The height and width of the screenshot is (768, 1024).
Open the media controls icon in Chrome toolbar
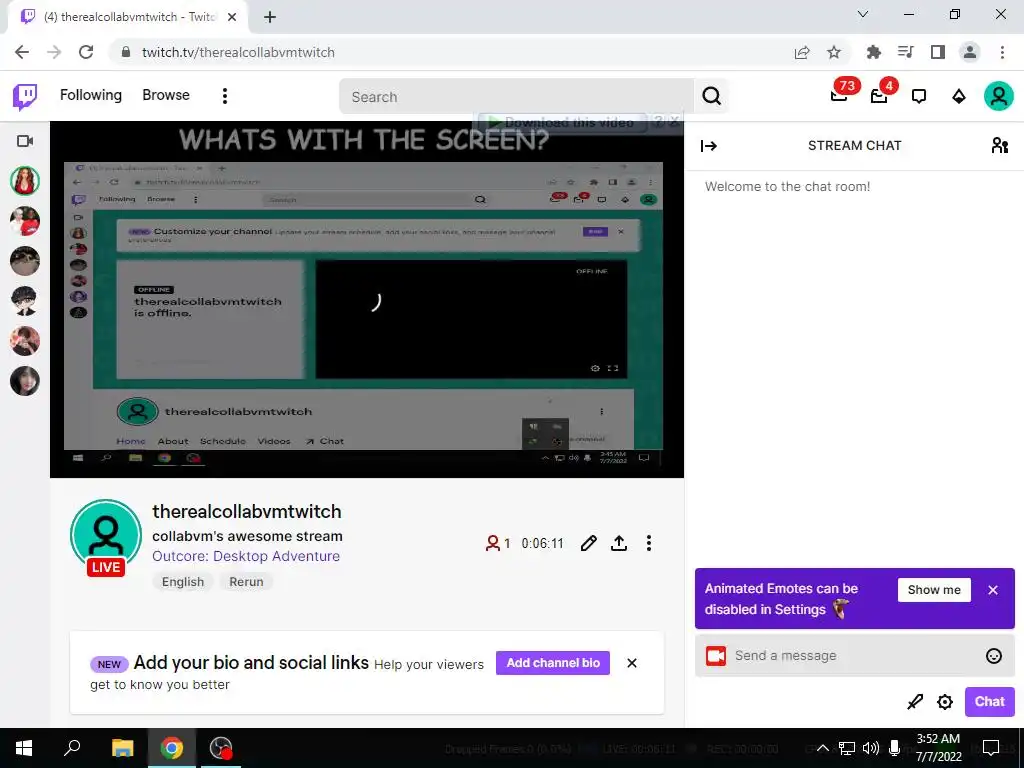pyautogui.click(x=905, y=52)
